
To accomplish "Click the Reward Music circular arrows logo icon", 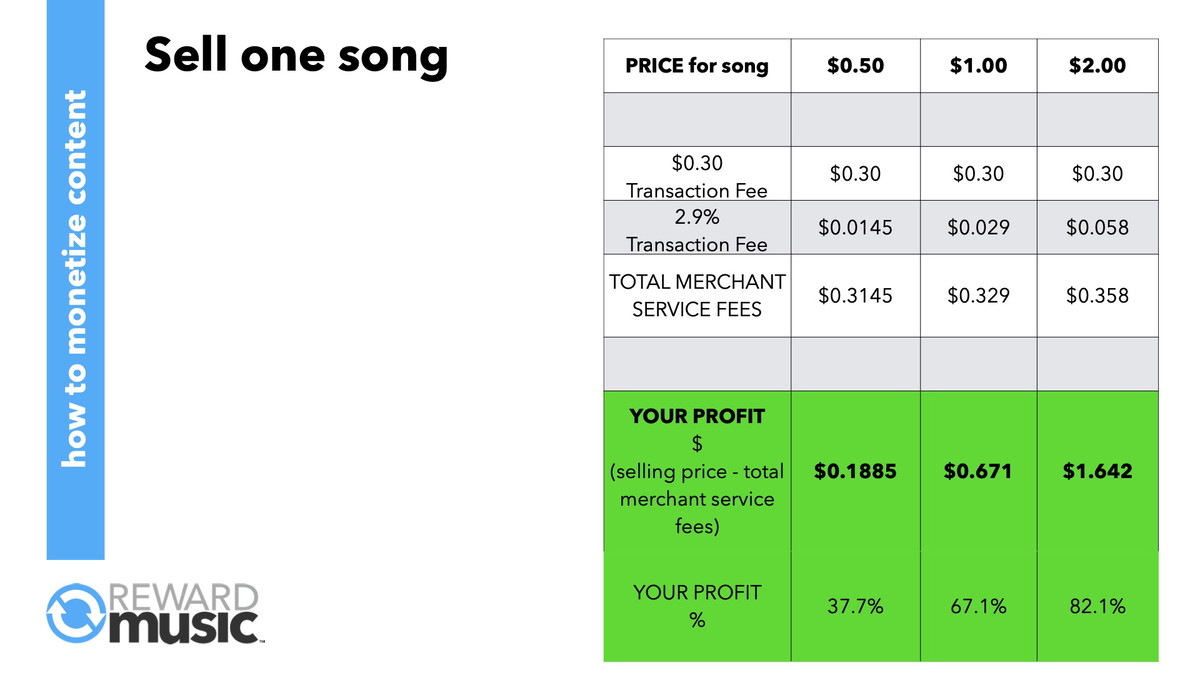I will click(76, 615).
